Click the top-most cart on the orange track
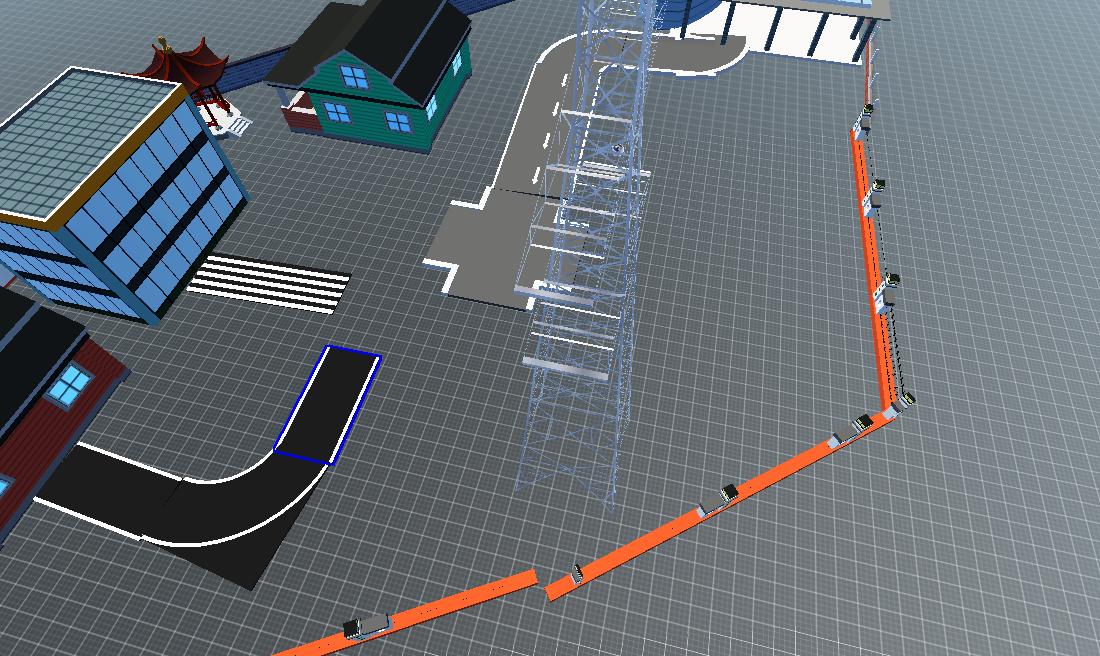1100x656 pixels. coord(868,110)
